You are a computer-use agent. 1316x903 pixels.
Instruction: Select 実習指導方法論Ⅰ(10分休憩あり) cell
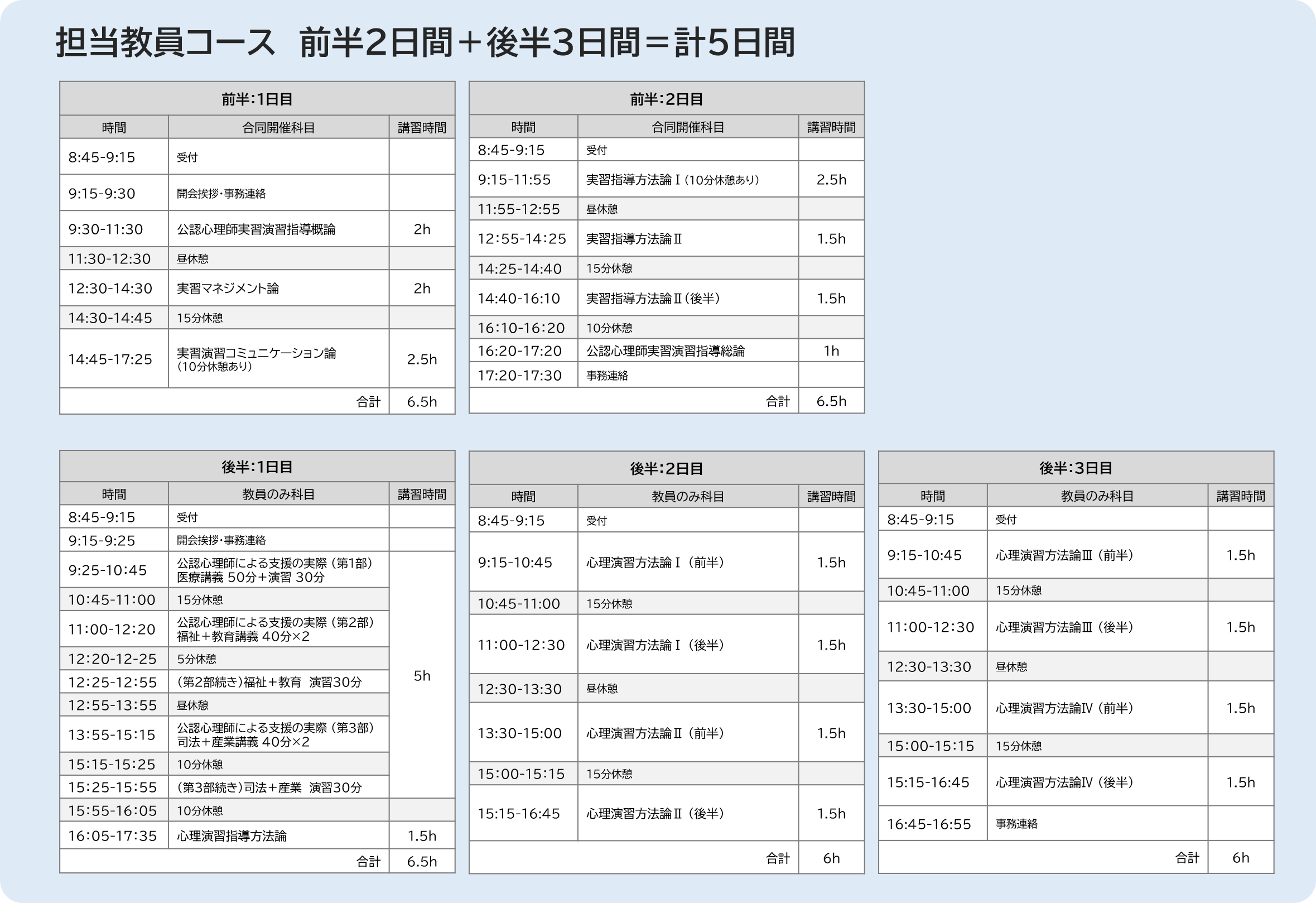point(688,179)
